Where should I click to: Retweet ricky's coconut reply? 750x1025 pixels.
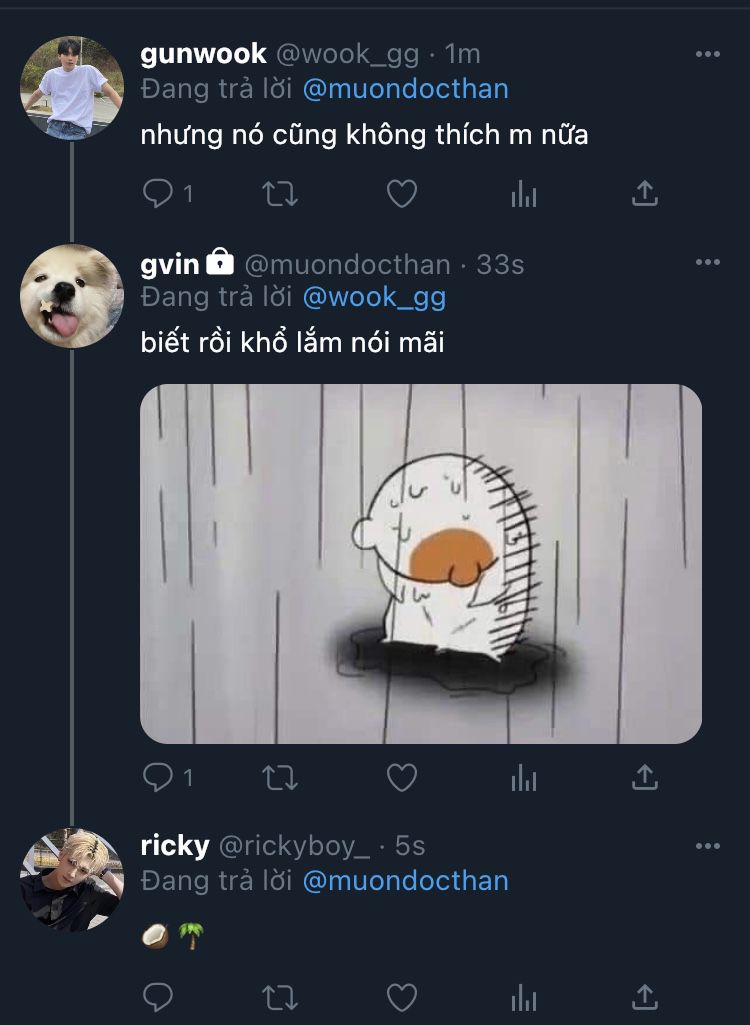coord(280,998)
